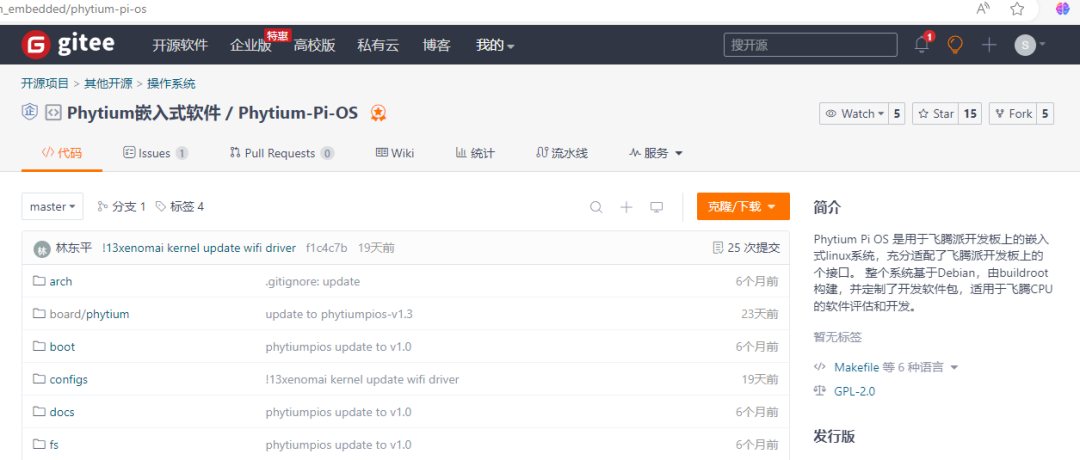Image resolution: width=1080 pixels, height=460 pixels.
Task: Open 私有云 menu item
Action: pyautogui.click(x=378, y=45)
